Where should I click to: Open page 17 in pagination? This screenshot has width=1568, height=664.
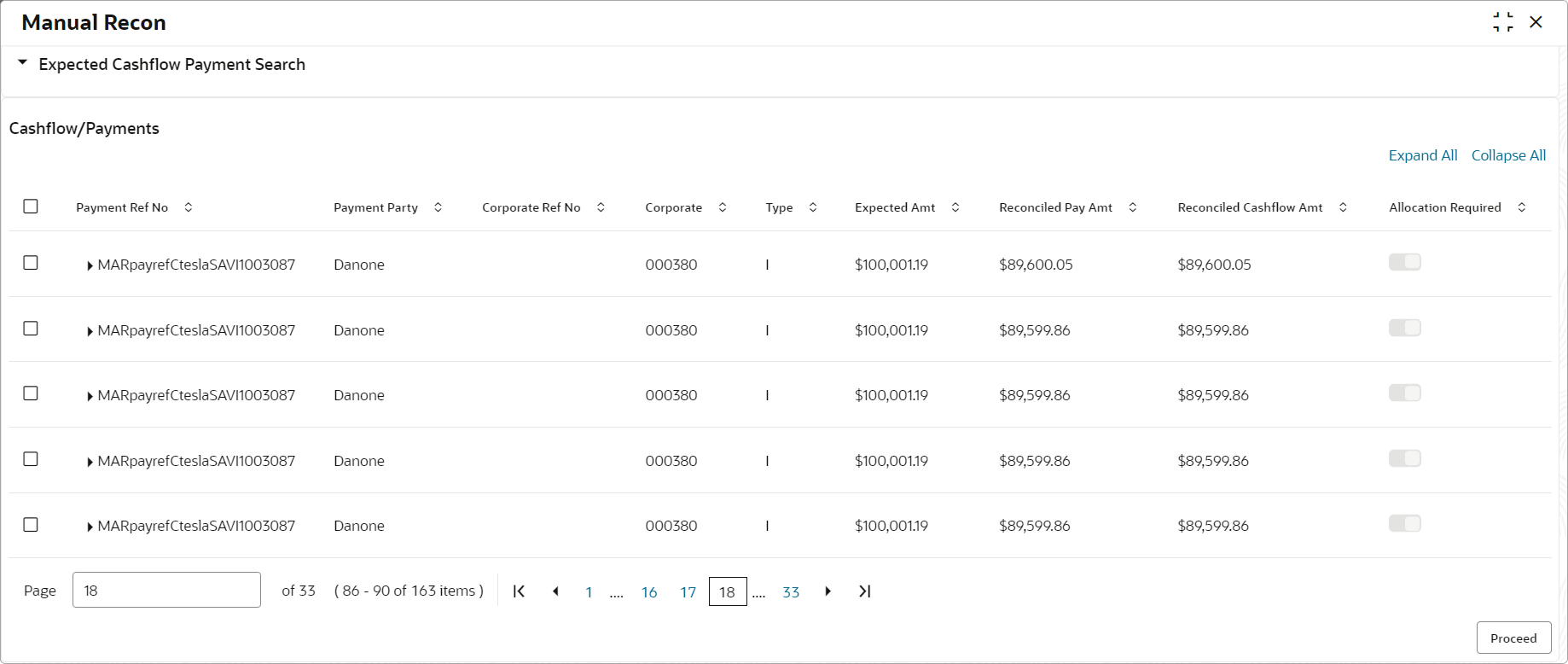point(688,592)
